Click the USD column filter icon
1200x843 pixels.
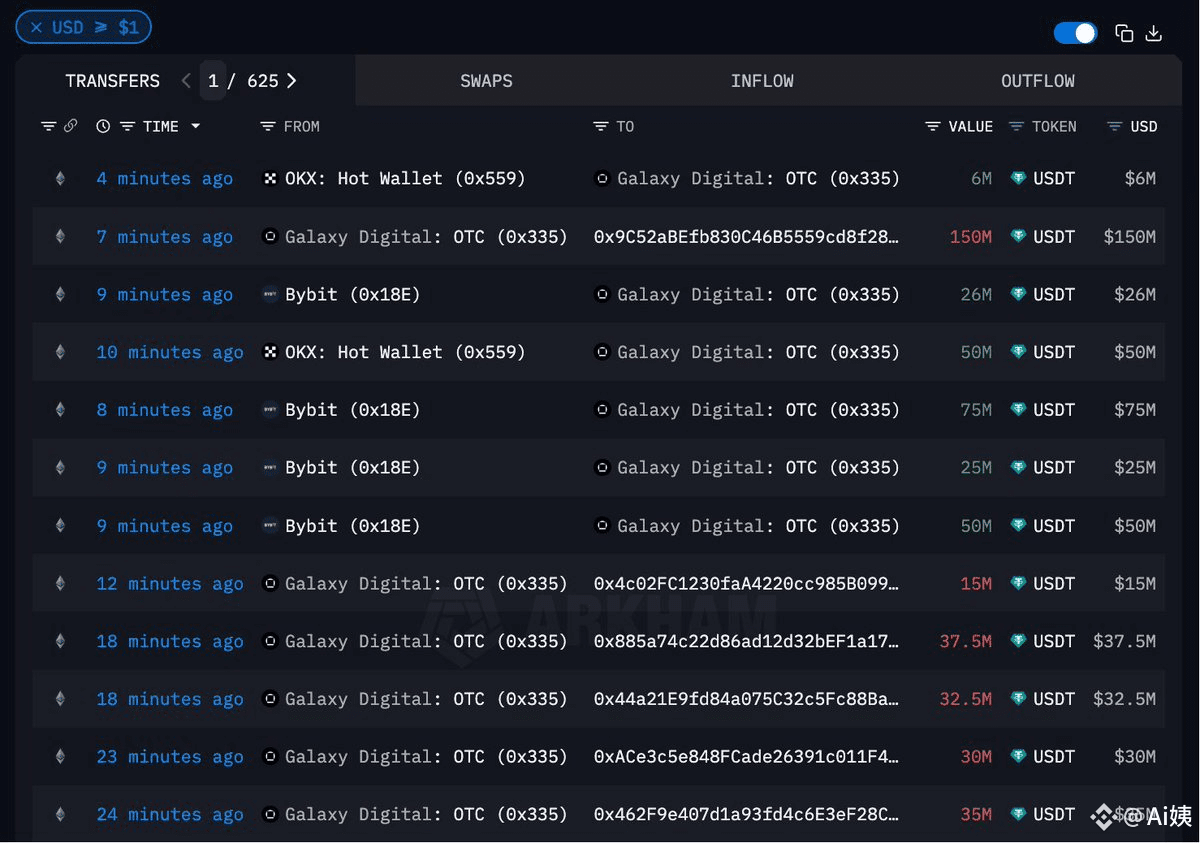(1114, 126)
